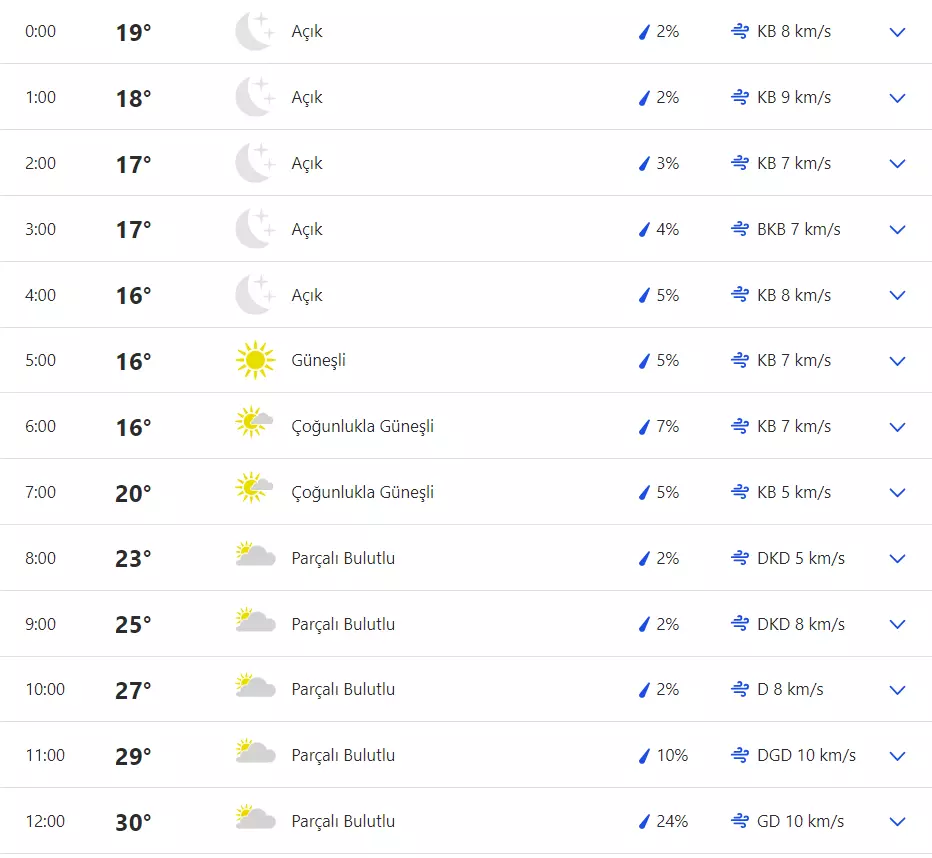Click the moon icon in the 4:00 row
Screen dimensions: 932x858
(x=254, y=295)
